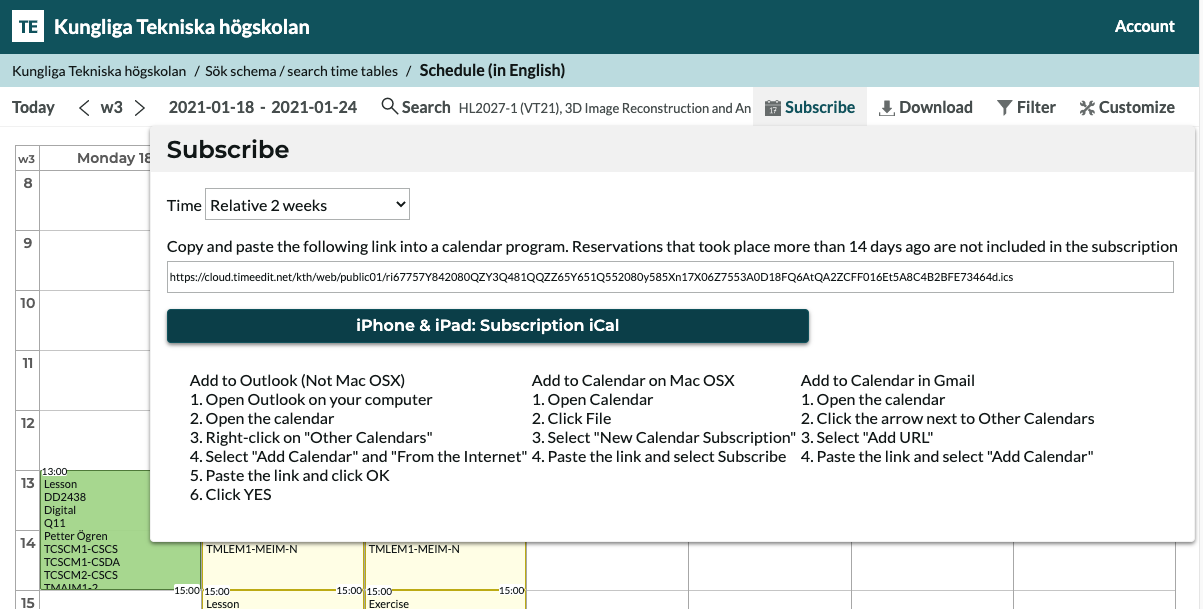1203x609 pixels.
Task: Click the Filter funnel icon
Action: 1004,108
